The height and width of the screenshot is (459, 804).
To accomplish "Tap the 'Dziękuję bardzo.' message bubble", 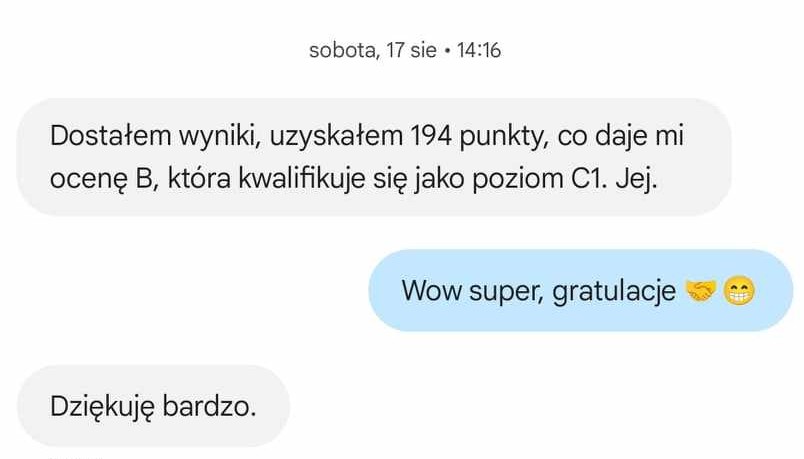I will click(x=154, y=406).
